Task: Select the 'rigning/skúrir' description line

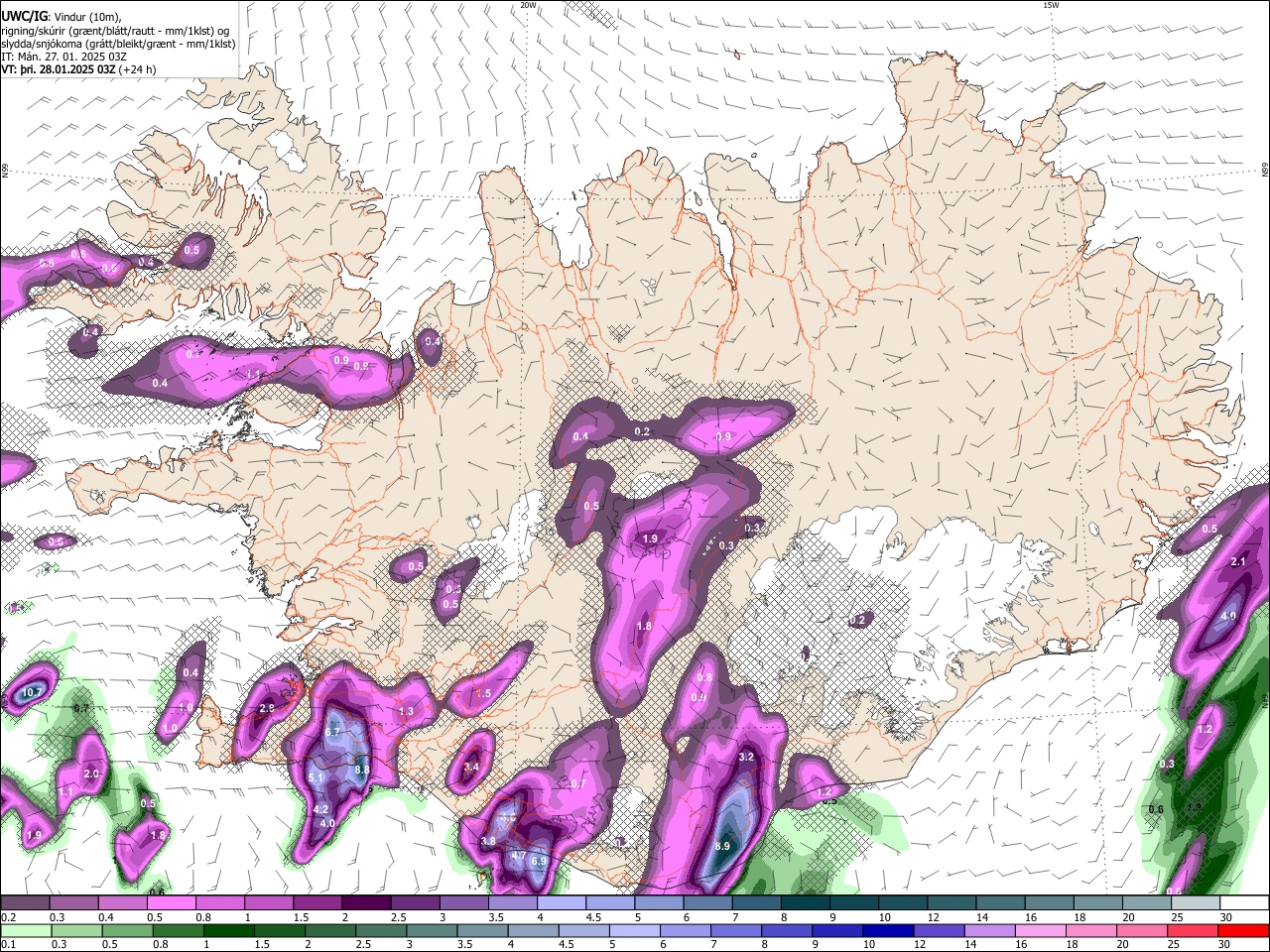Action: (115, 31)
